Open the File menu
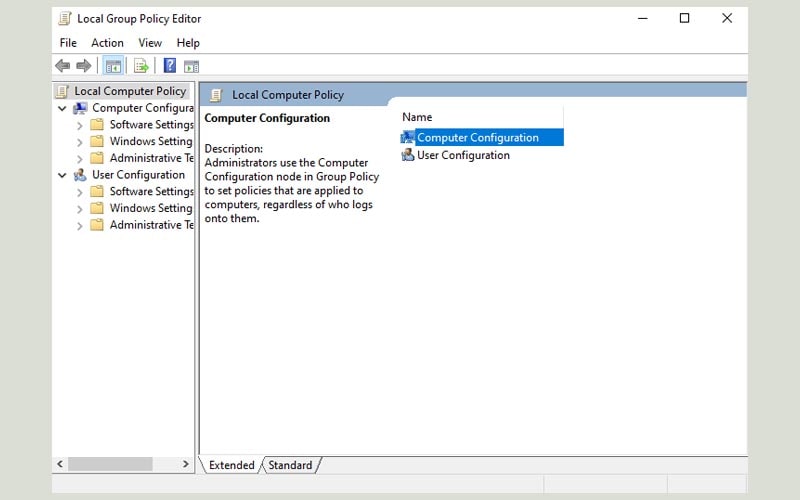This screenshot has width=800, height=500. 68,43
